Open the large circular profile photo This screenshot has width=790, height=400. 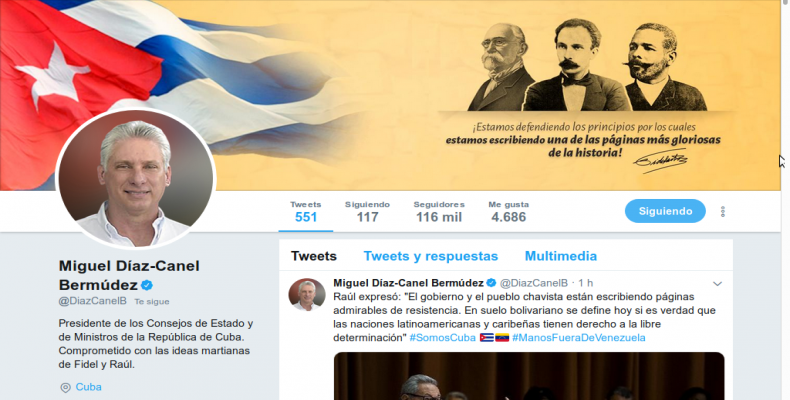tap(136, 178)
